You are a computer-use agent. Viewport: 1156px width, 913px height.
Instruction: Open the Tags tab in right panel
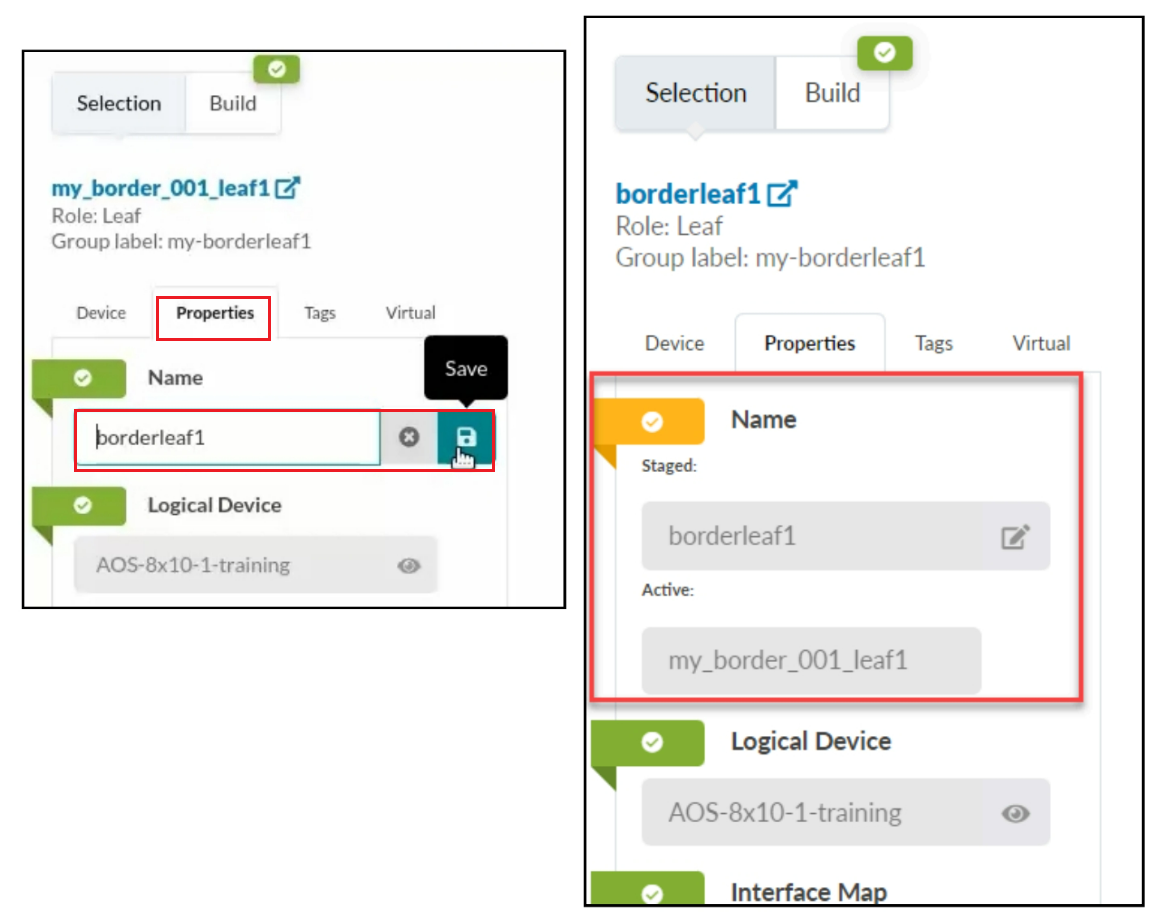click(x=933, y=343)
